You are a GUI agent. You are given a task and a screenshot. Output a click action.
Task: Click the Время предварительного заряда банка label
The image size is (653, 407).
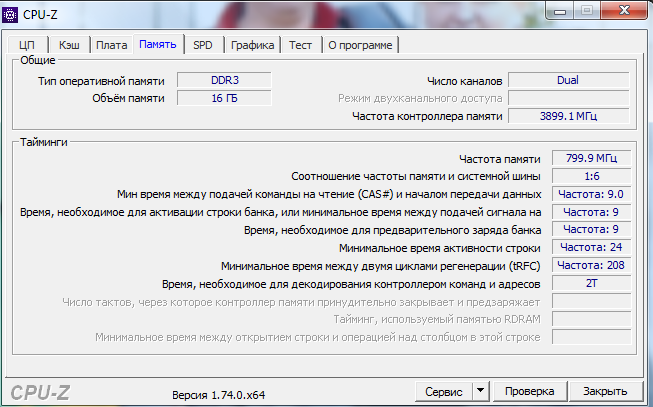[393, 230]
